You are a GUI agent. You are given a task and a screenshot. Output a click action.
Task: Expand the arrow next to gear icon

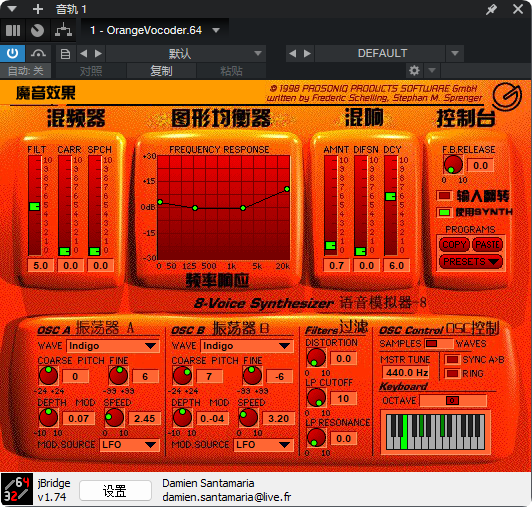(432, 71)
